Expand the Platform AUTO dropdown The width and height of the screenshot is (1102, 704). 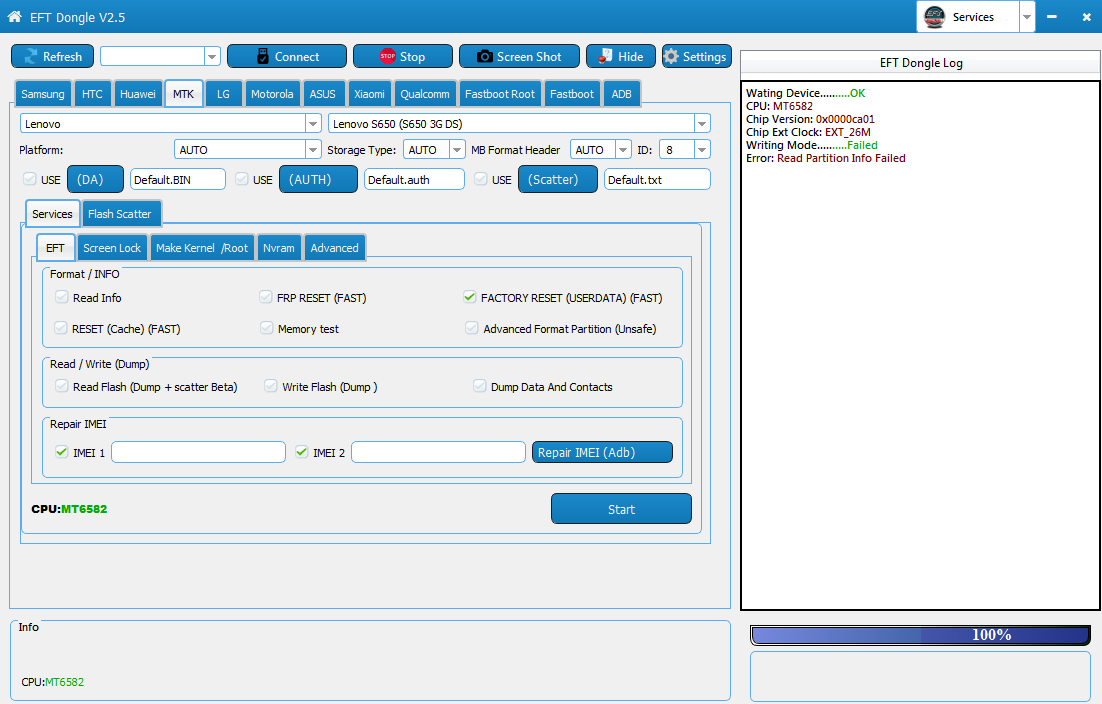tap(313, 150)
